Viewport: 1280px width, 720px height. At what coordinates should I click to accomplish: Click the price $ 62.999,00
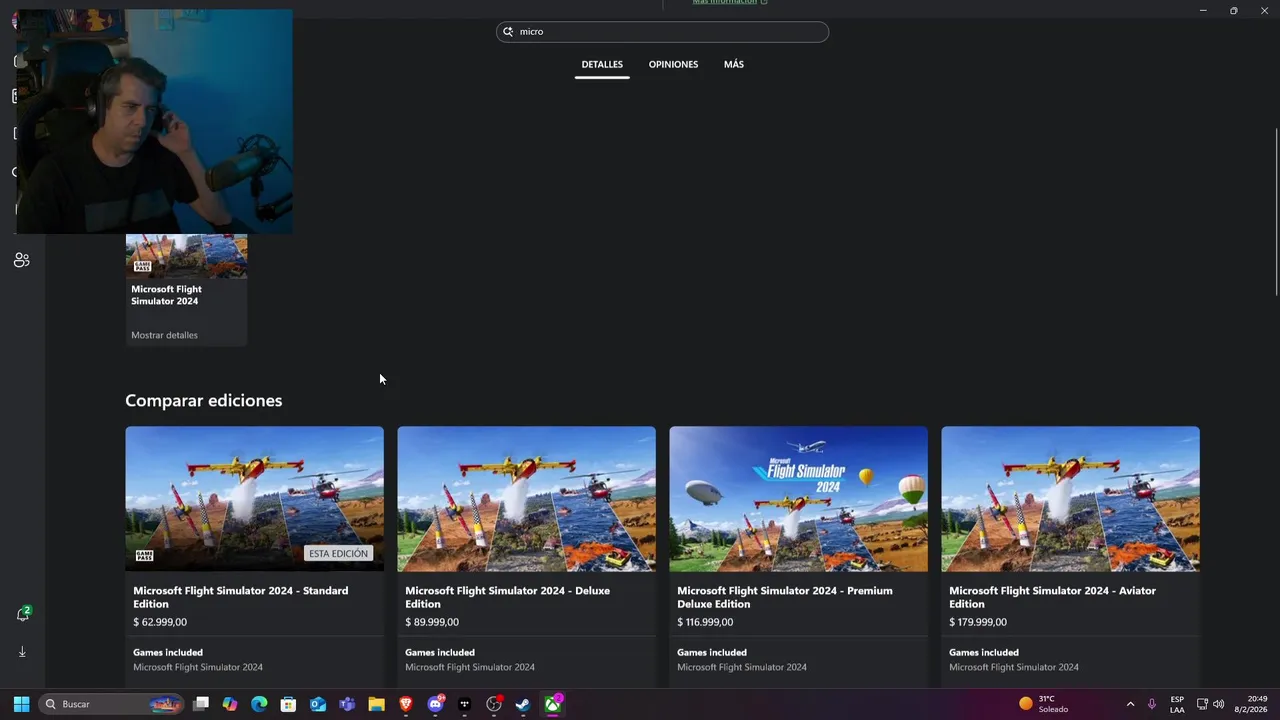pyautogui.click(x=160, y=622)
